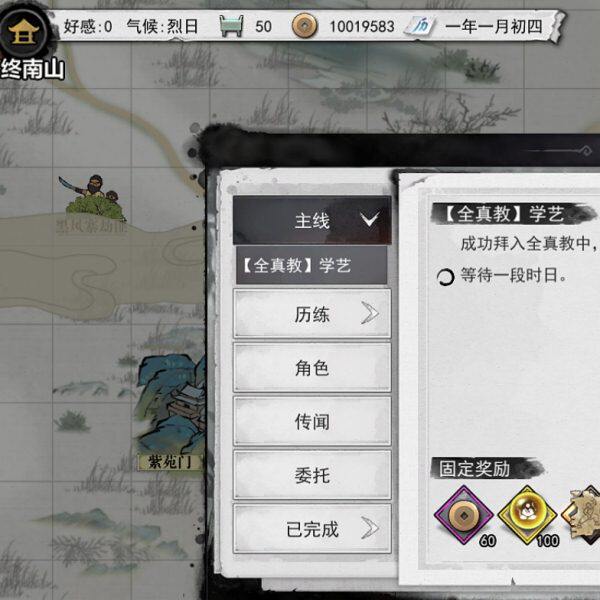Open the 角色 quest tab
Image resolution: width=600 pixels, height=600 pixels.
(x=312, y=368)
